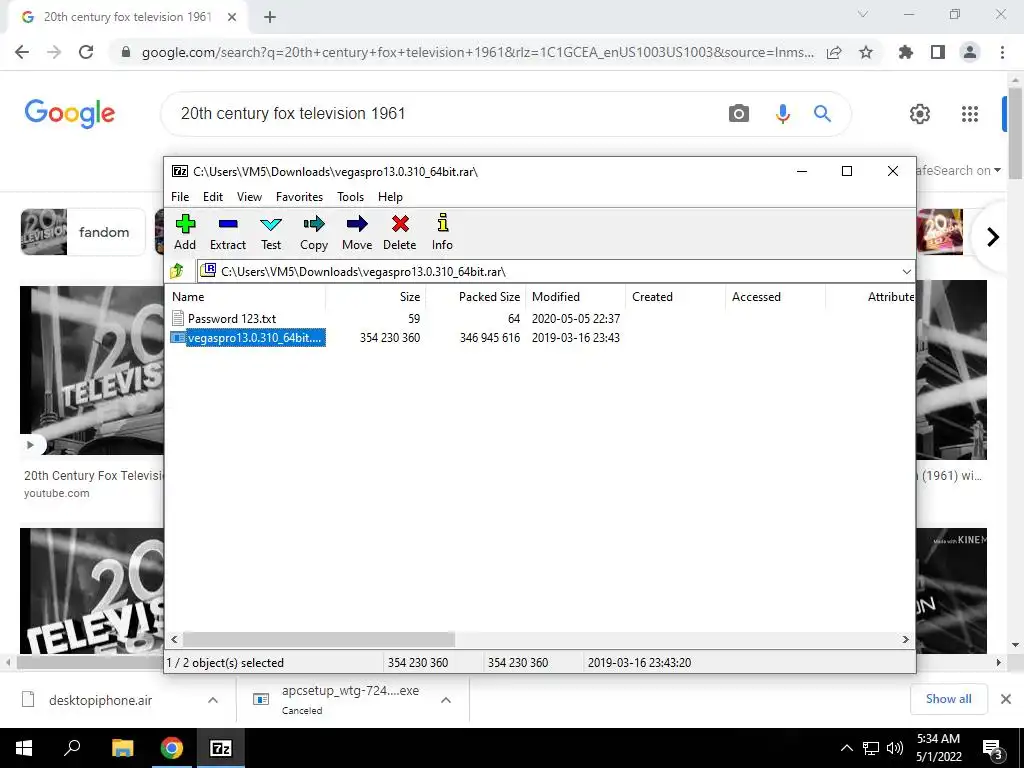This screenshot has height=768, width=1024.
Task: Open the notification center icon
Action: click(x=993, y=749)
